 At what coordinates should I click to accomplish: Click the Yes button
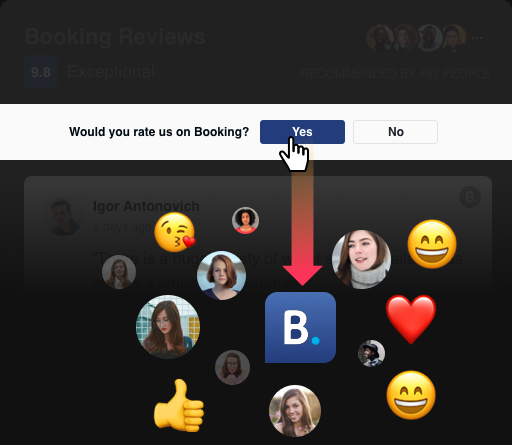(302, 132)
